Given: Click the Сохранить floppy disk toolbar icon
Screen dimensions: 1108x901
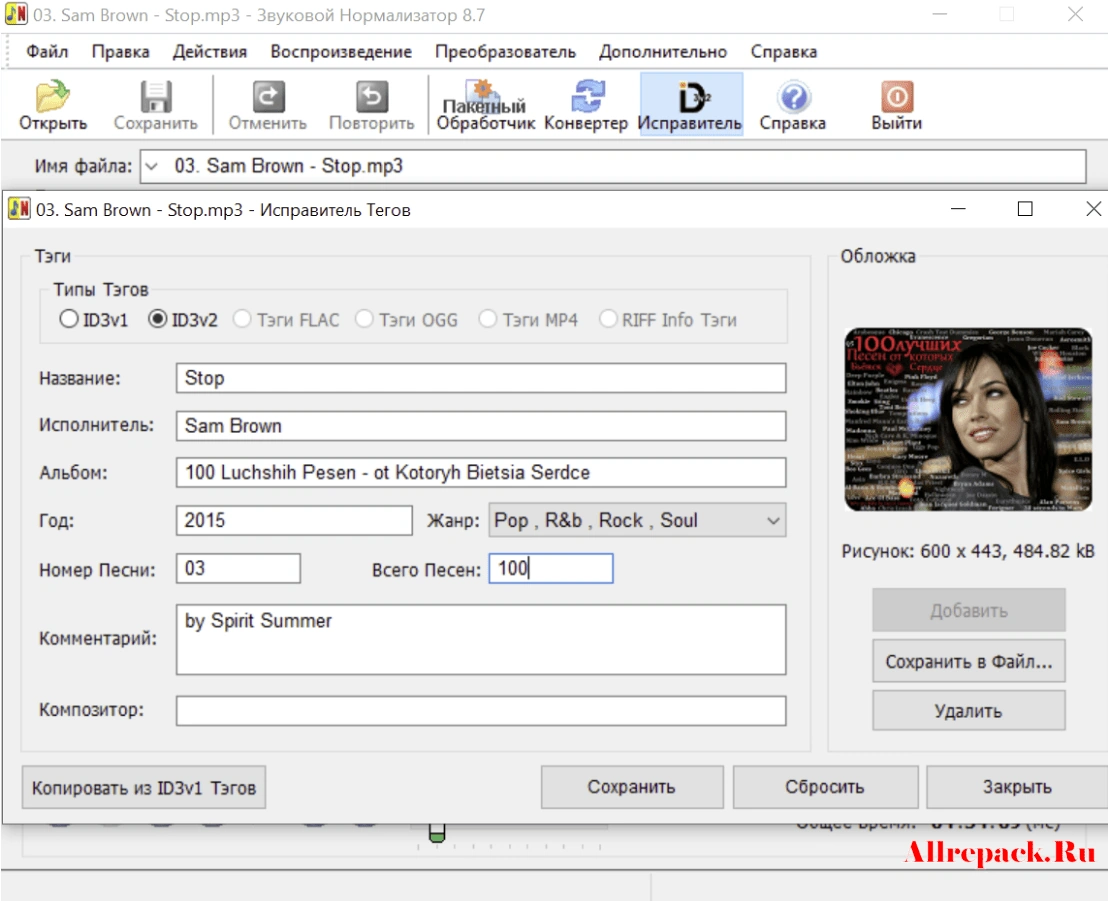Looking at the screenshot, I should coord(155,97).
